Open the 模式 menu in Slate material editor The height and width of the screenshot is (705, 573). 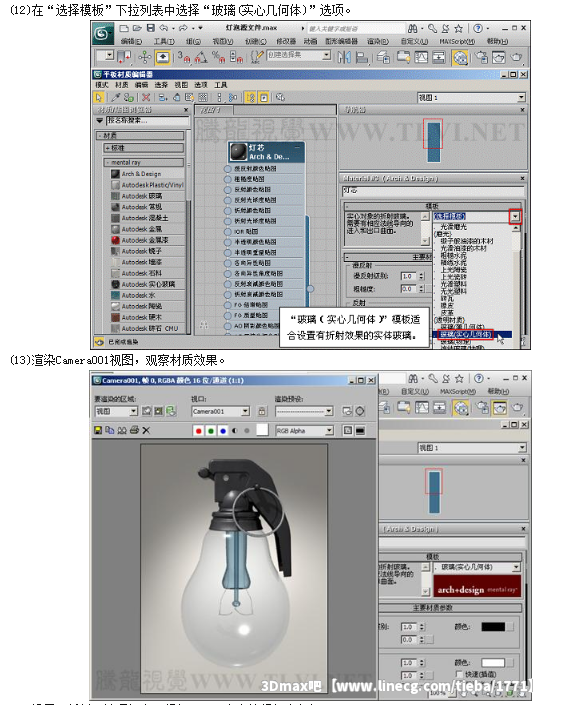point(102,85)
